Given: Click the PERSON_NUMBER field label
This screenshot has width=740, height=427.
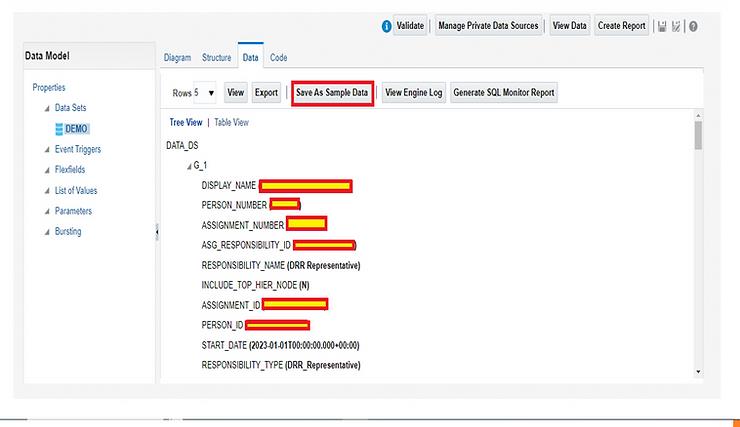Looking at the screenshot, I should 234,205.
